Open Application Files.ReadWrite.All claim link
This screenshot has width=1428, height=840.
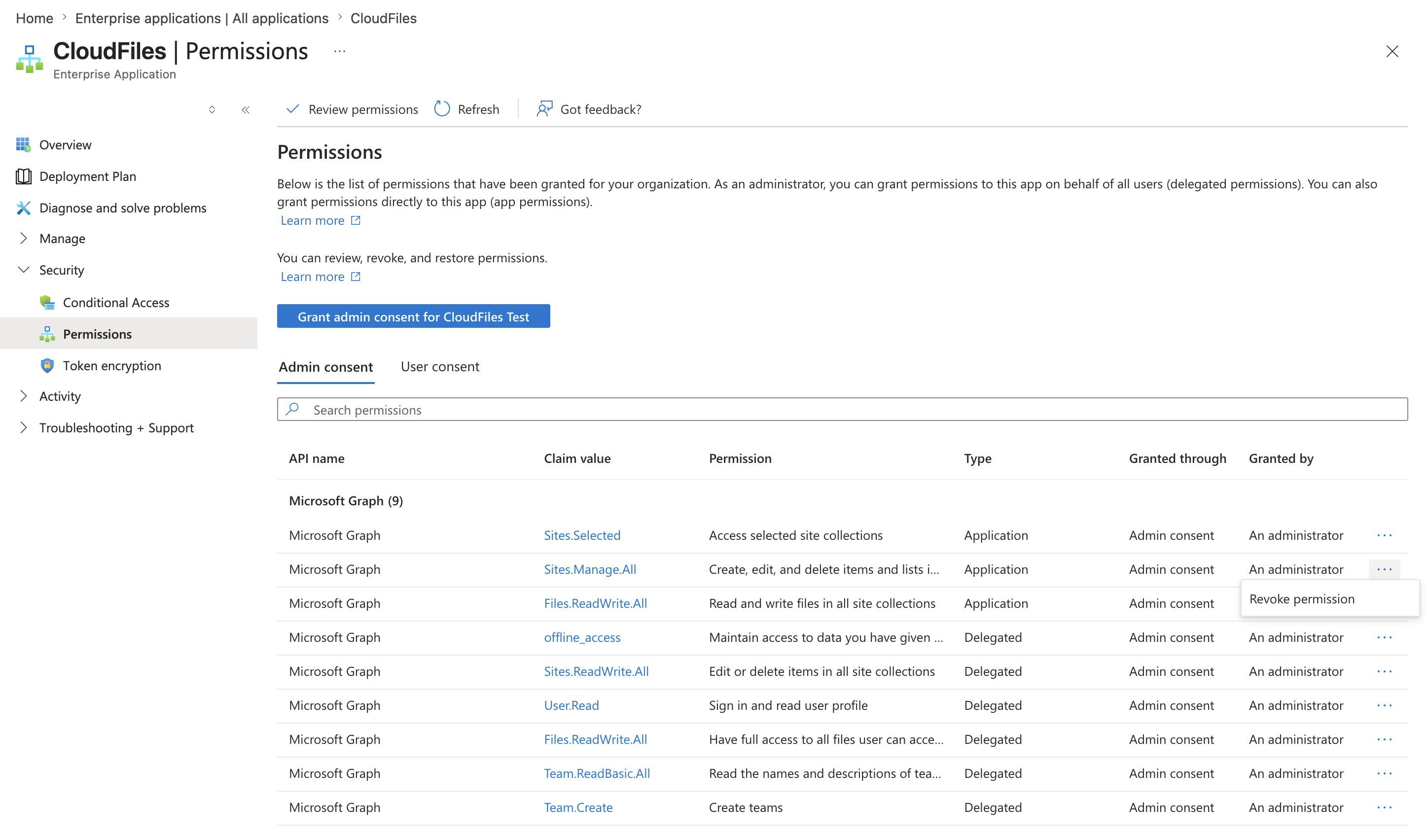[595, 603]
